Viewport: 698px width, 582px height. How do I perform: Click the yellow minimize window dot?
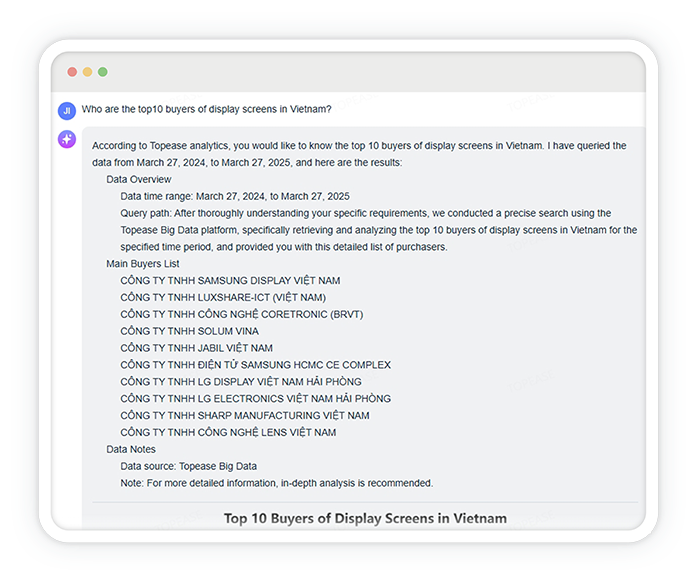tap(88, 72)
